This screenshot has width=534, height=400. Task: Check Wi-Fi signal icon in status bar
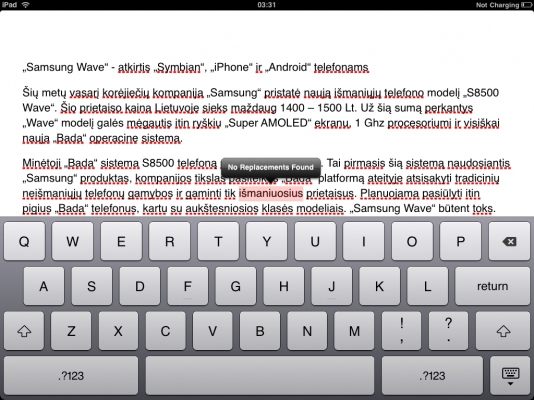26,5
